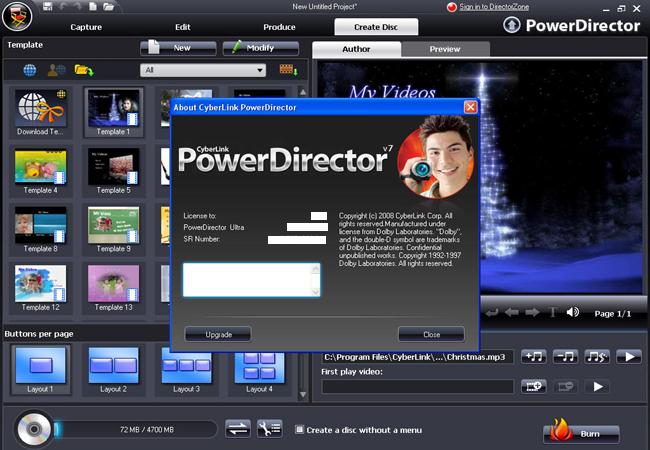Screen dimensions: 650x450
Task: Click the upgrade arrow icon beside PowerDirector
Action: pos(512,25)
